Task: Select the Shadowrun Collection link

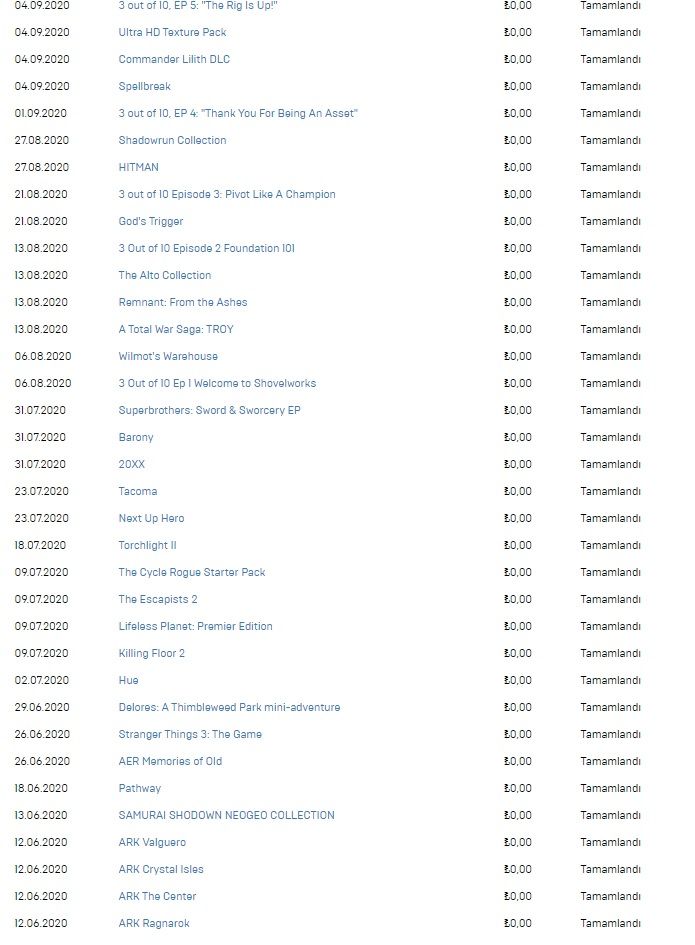Action: click(x=172, y=140)
